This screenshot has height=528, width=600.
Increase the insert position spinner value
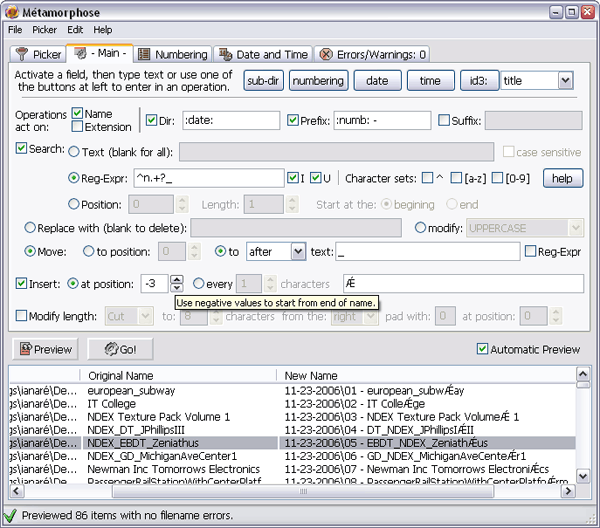(177, 279)
